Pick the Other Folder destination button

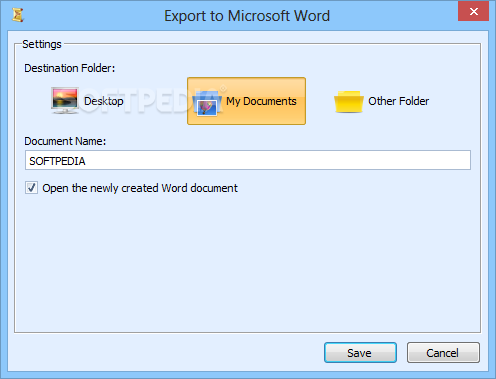(x=382, y=101)
